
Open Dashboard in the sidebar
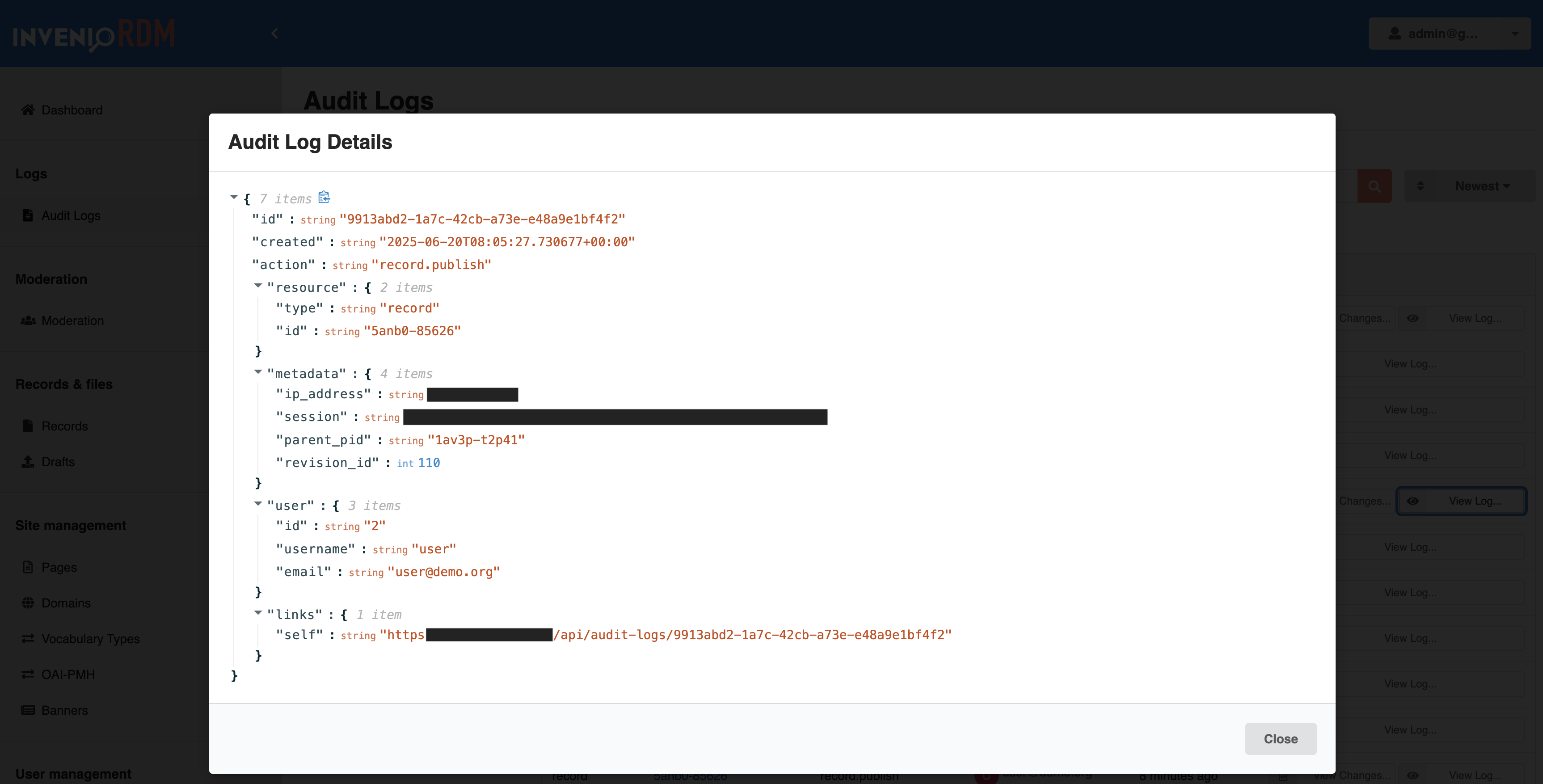(x=72, y=110)
